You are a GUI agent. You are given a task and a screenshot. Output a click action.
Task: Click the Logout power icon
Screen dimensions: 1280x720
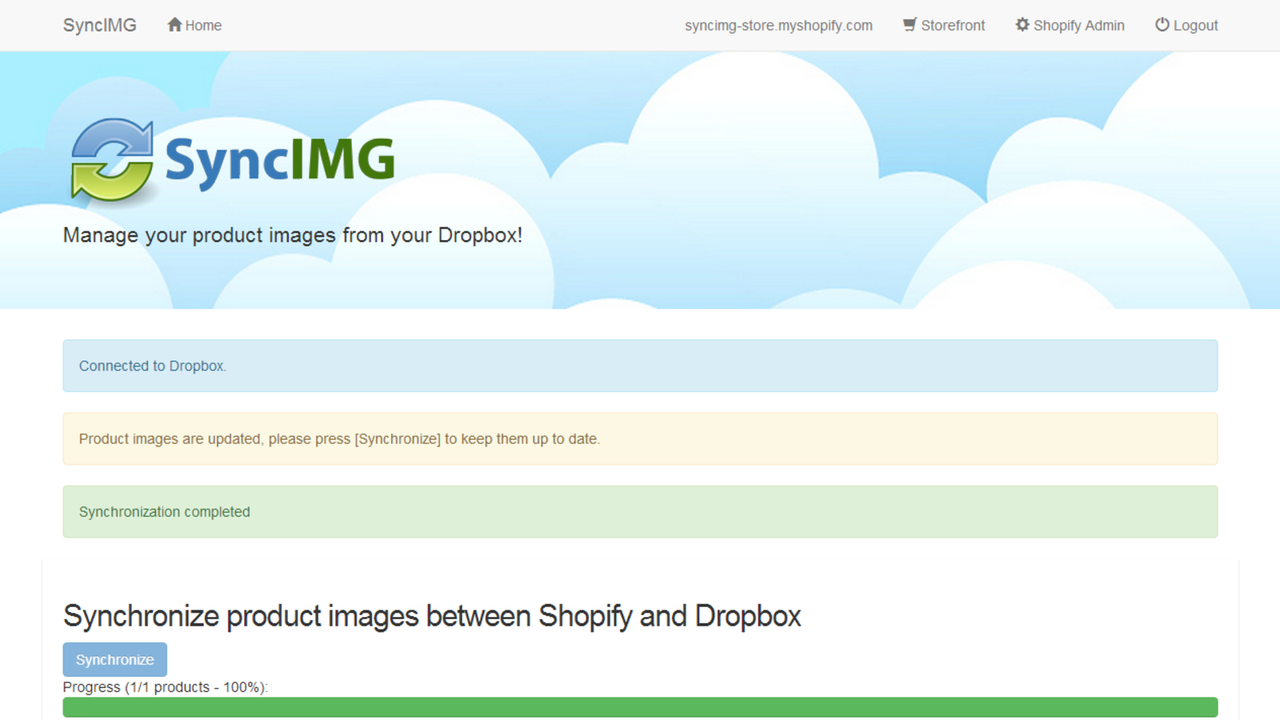(x=1162, y=25)
